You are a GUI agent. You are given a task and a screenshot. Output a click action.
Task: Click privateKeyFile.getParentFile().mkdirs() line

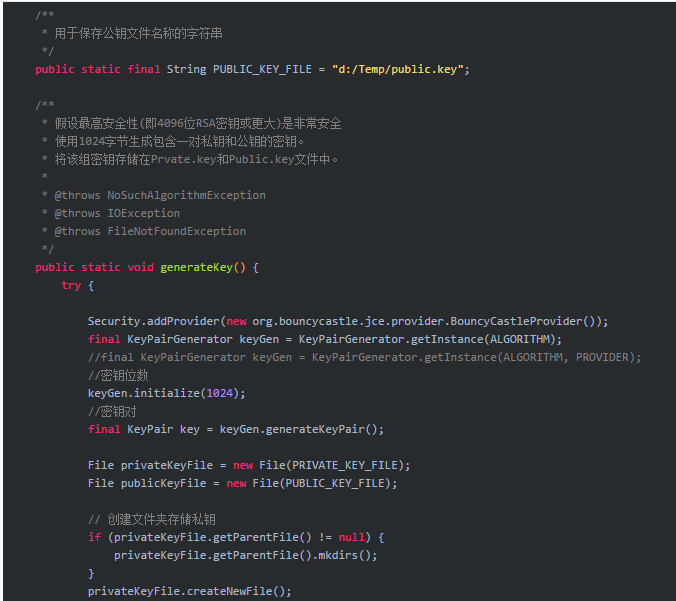pyautogui.click(x=245, y=555)
